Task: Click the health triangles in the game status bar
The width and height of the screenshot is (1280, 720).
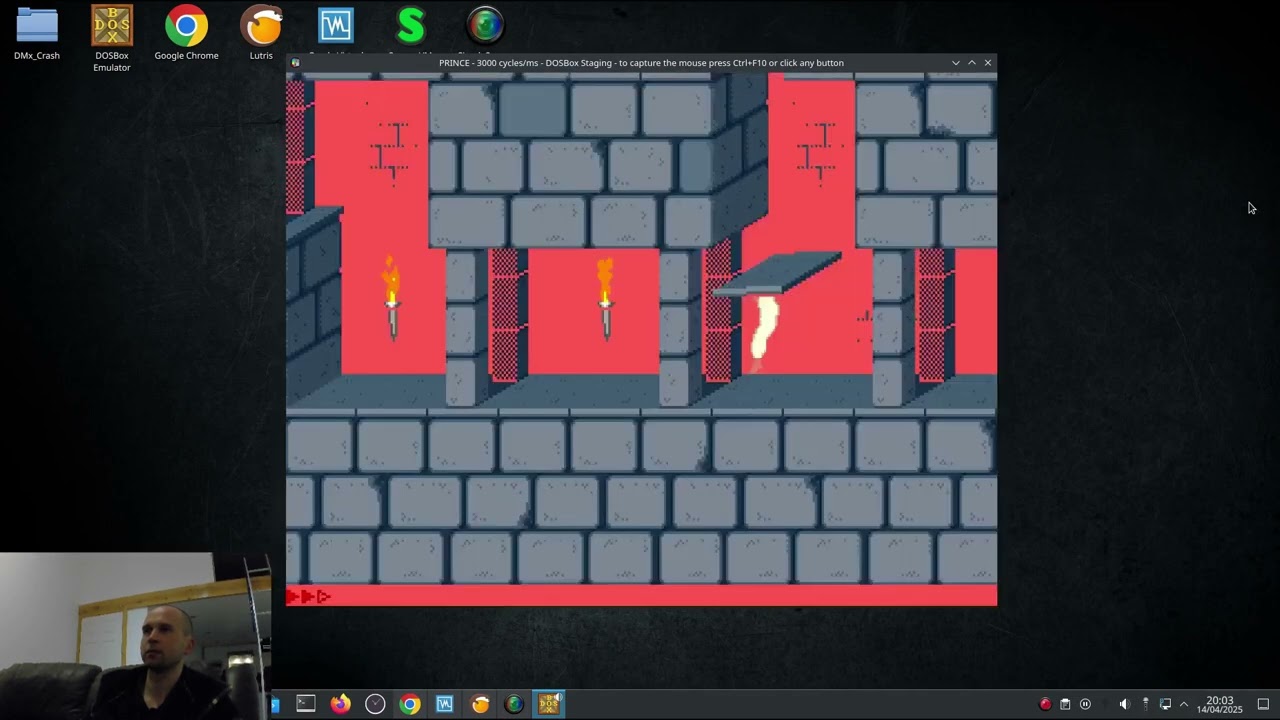Action: (308, 597)
